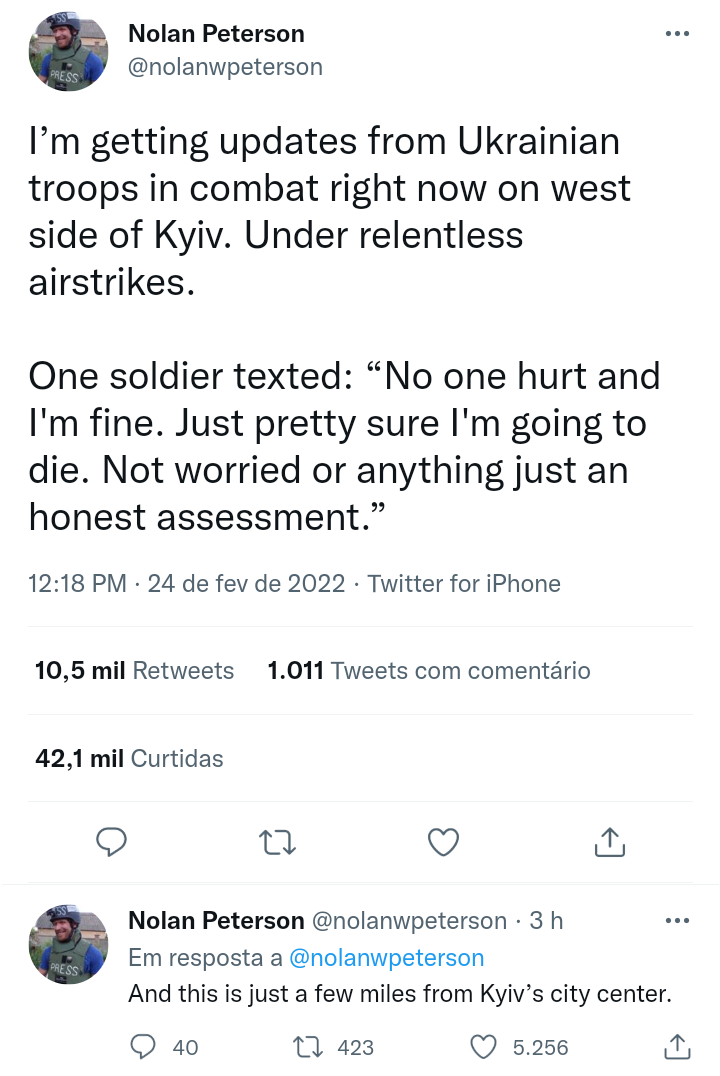
Task: Open the 12:18 PM timestamp link
Action: tap(78, 584)
